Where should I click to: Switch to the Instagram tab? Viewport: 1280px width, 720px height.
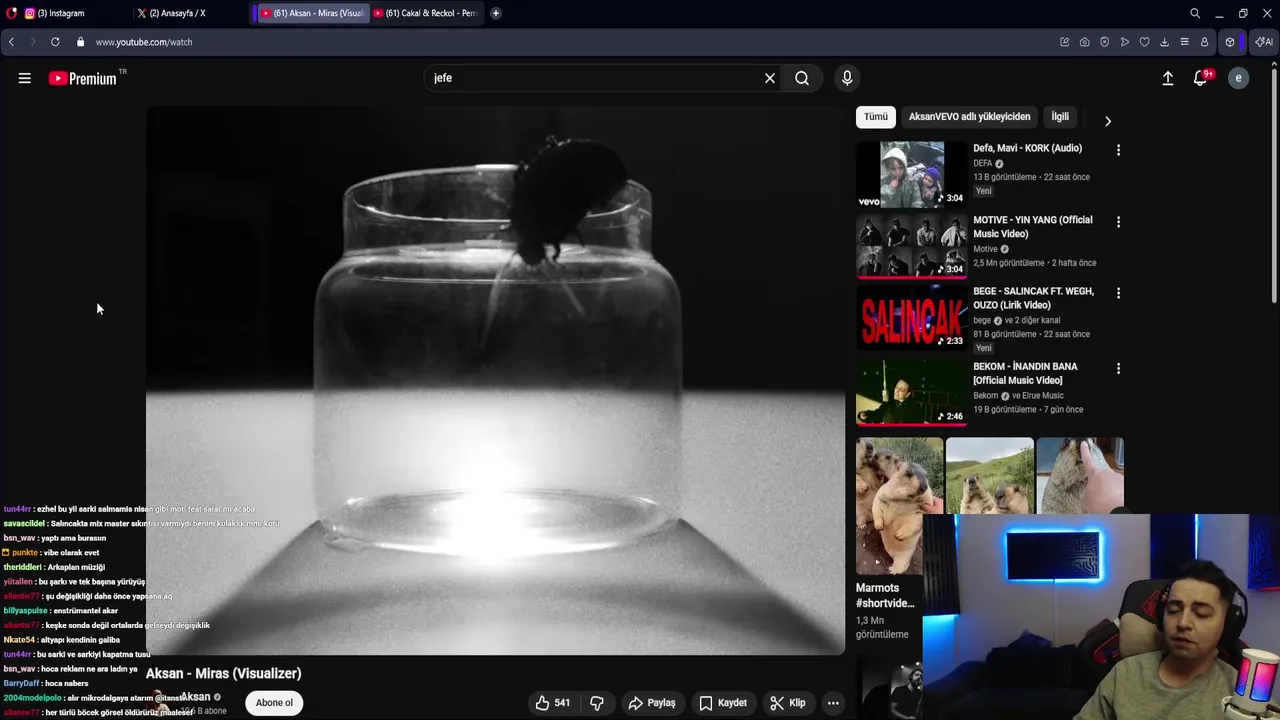pyautogui.click(x=60, y=13)
